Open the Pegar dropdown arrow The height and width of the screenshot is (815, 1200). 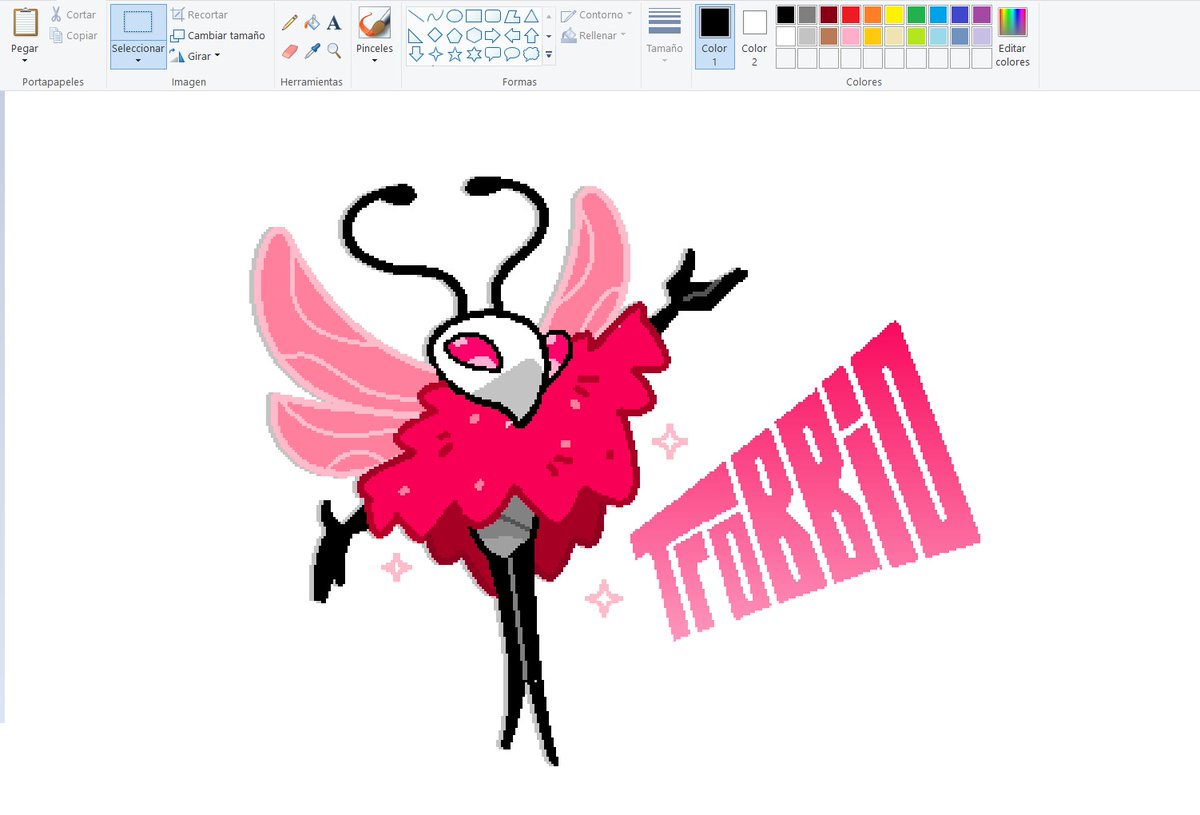(25, 62)
